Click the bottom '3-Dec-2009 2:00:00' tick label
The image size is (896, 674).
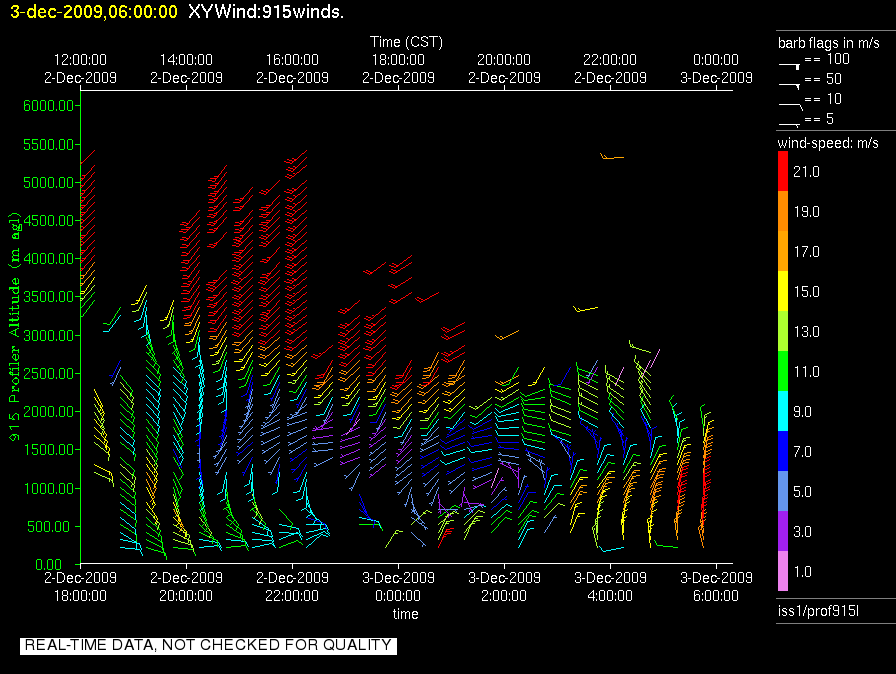(504, 587)
